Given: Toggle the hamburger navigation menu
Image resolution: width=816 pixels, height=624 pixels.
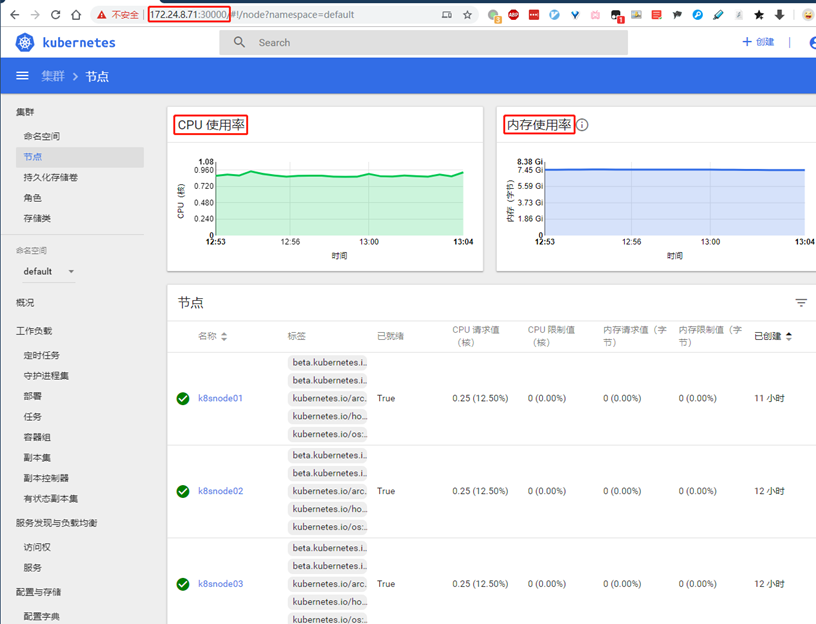Looking at the screenshot, I should point(22,76).
